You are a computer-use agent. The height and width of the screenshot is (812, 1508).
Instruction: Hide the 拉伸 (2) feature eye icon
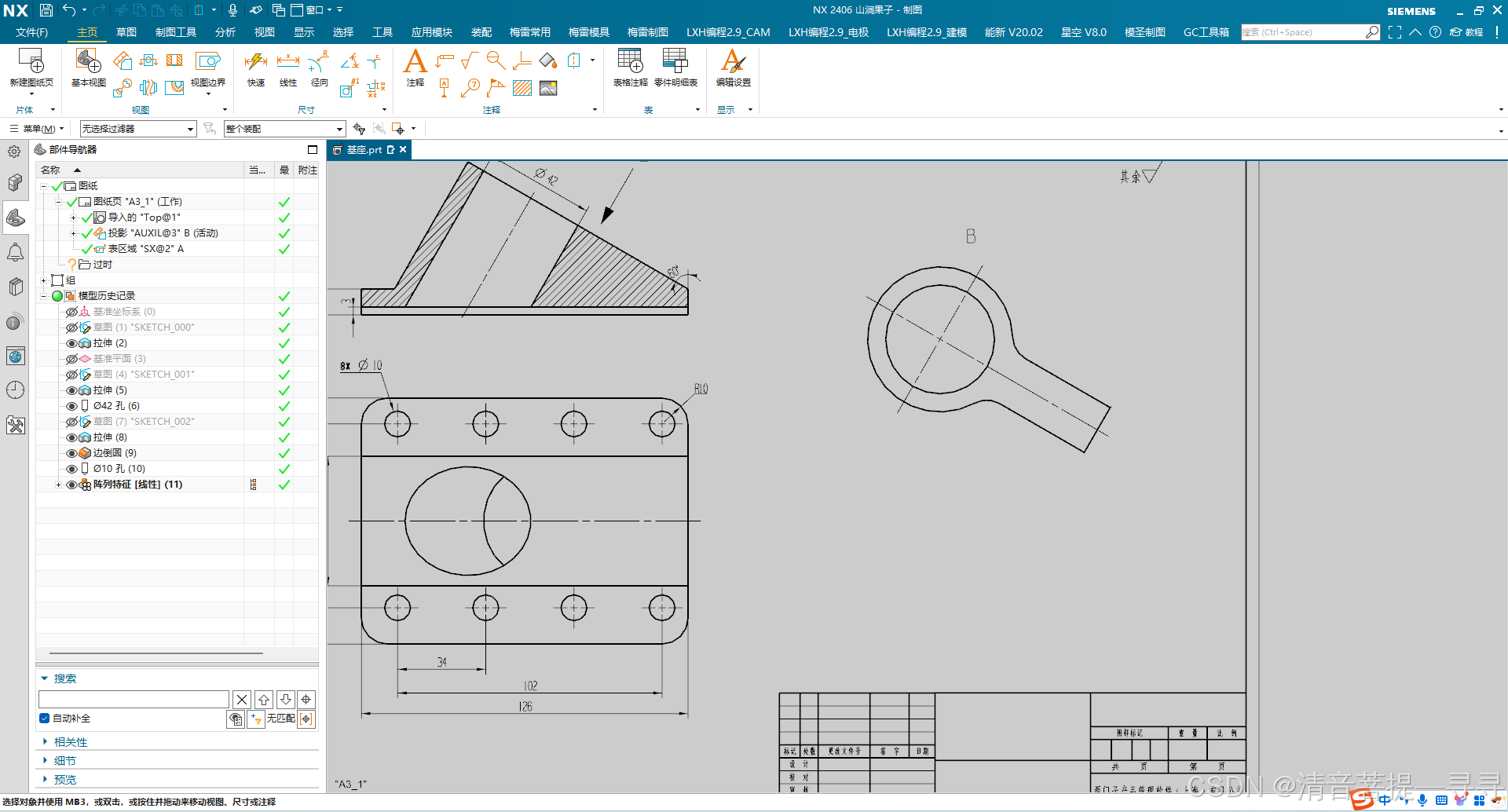(71, 343)
